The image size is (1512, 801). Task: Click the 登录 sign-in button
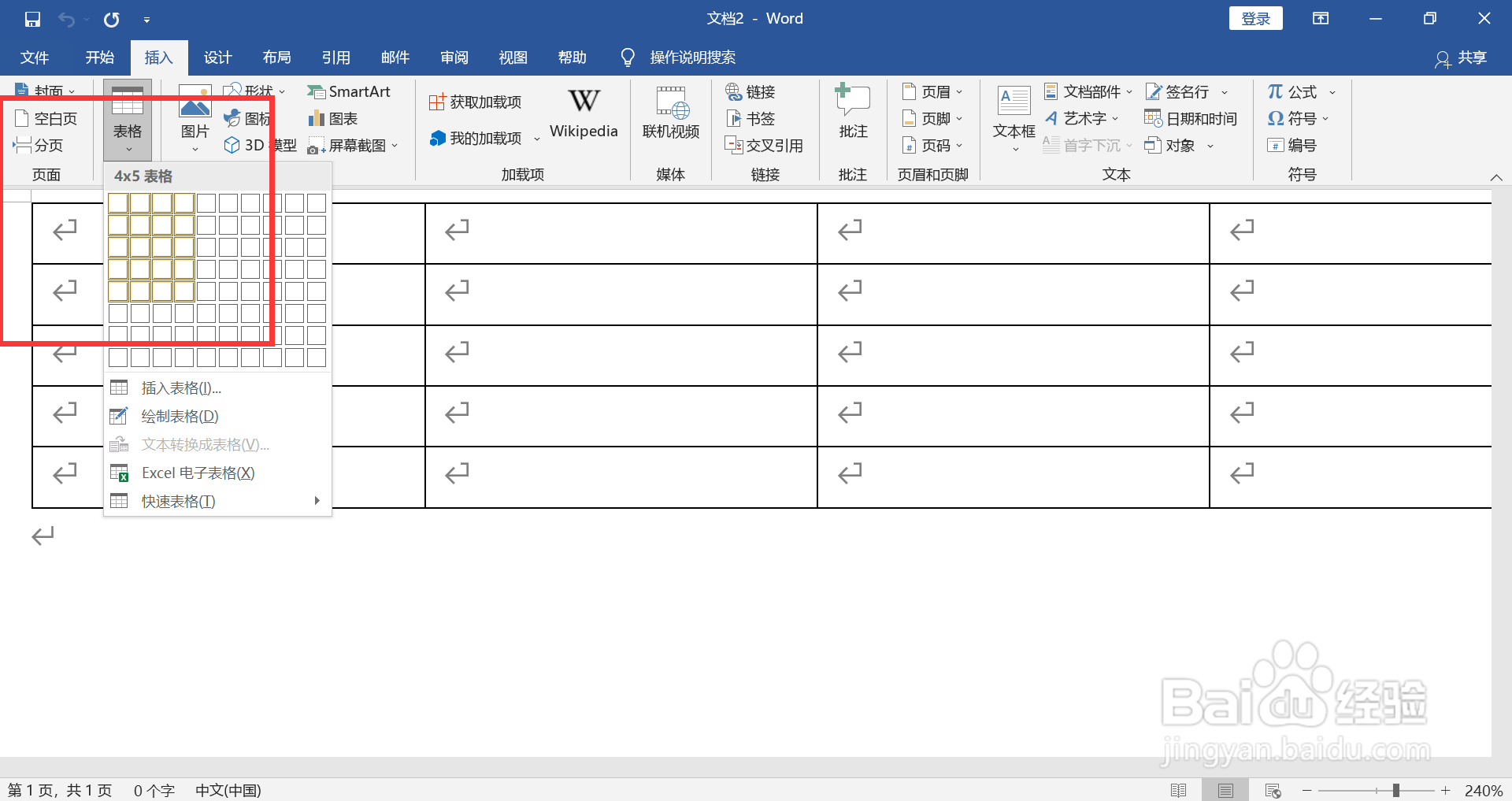1255,17
